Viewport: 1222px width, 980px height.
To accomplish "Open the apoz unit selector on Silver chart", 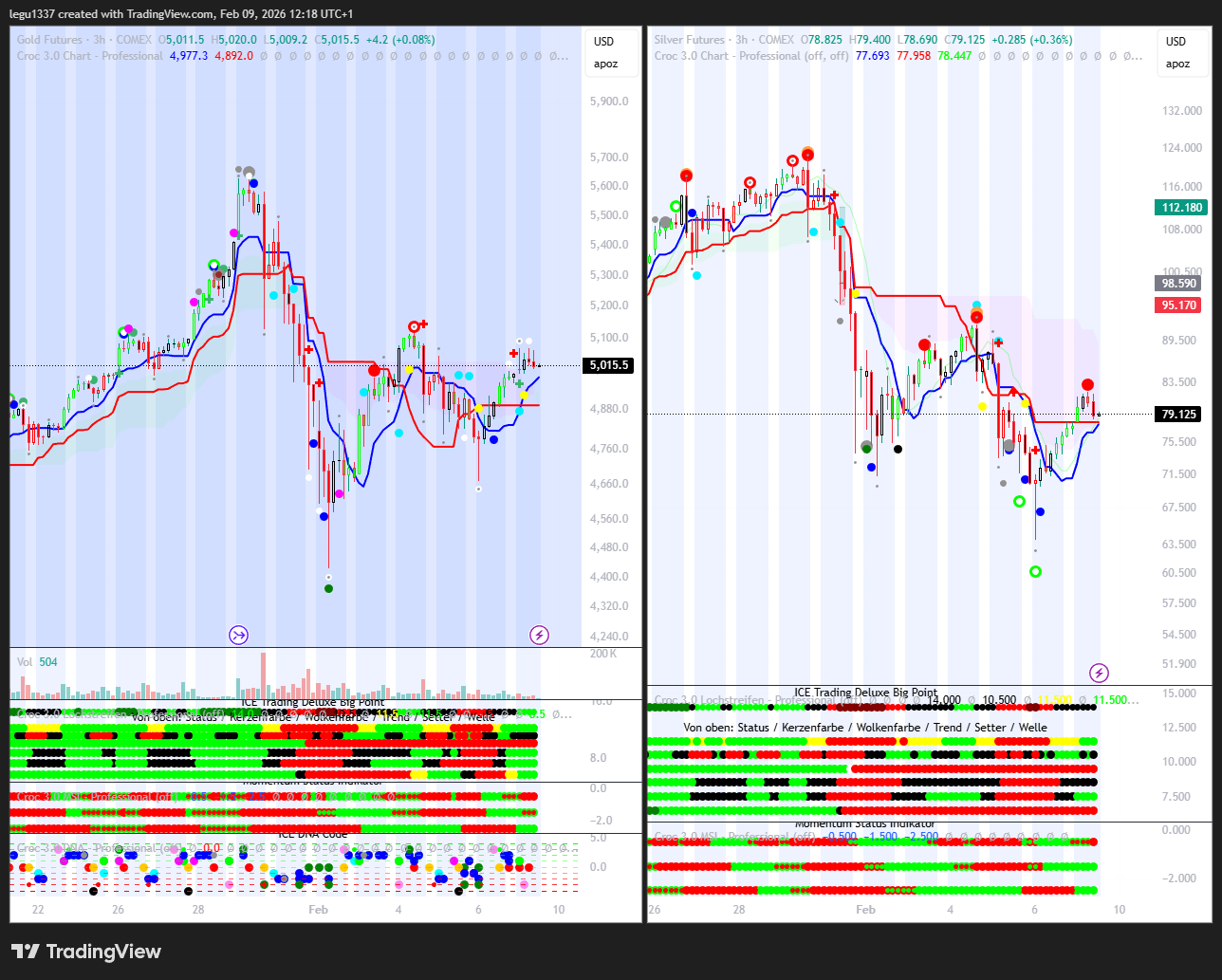I will (x=1177, y=65).
